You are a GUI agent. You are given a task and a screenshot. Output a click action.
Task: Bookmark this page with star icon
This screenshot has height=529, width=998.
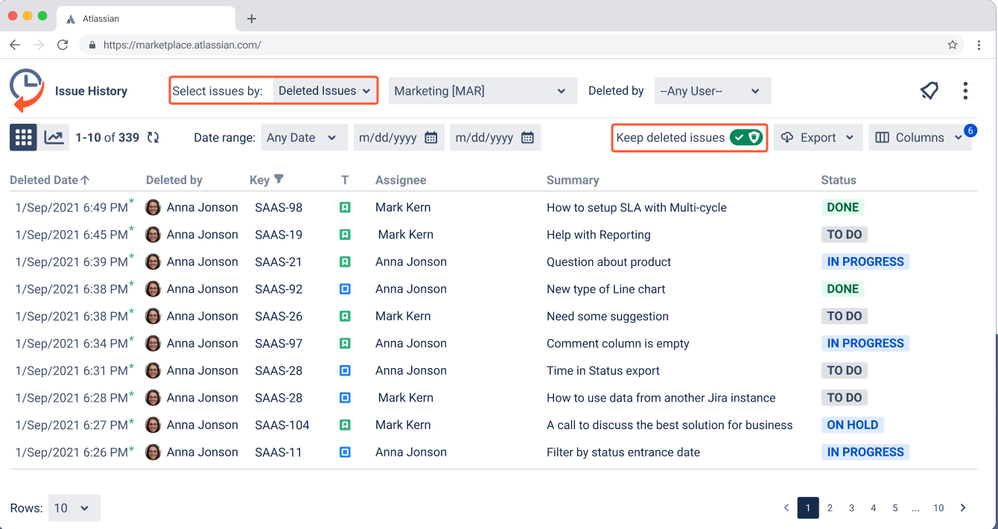tap(952, 45)
